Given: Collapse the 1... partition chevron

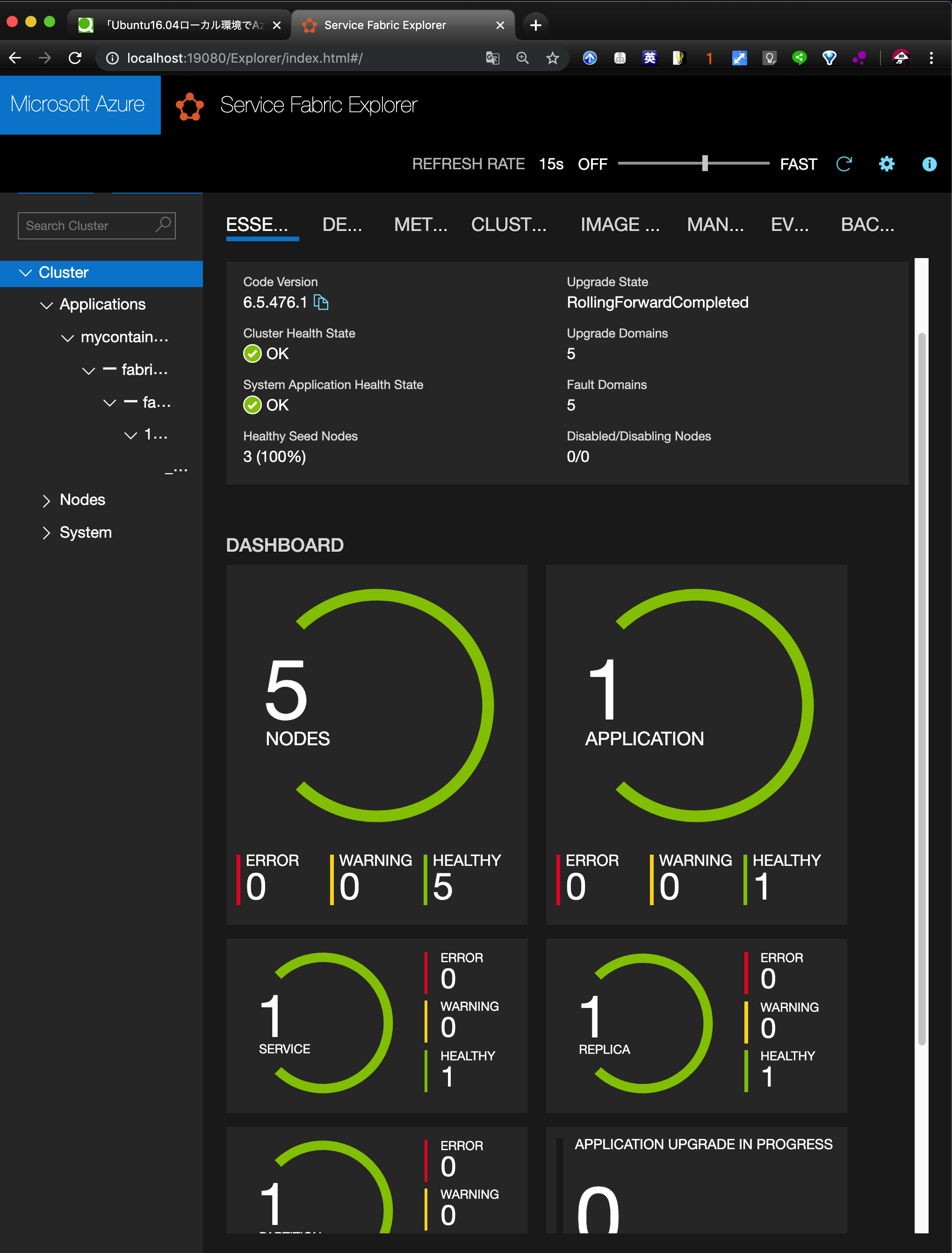Looking at the screenshot, I should tap(130, 435).
